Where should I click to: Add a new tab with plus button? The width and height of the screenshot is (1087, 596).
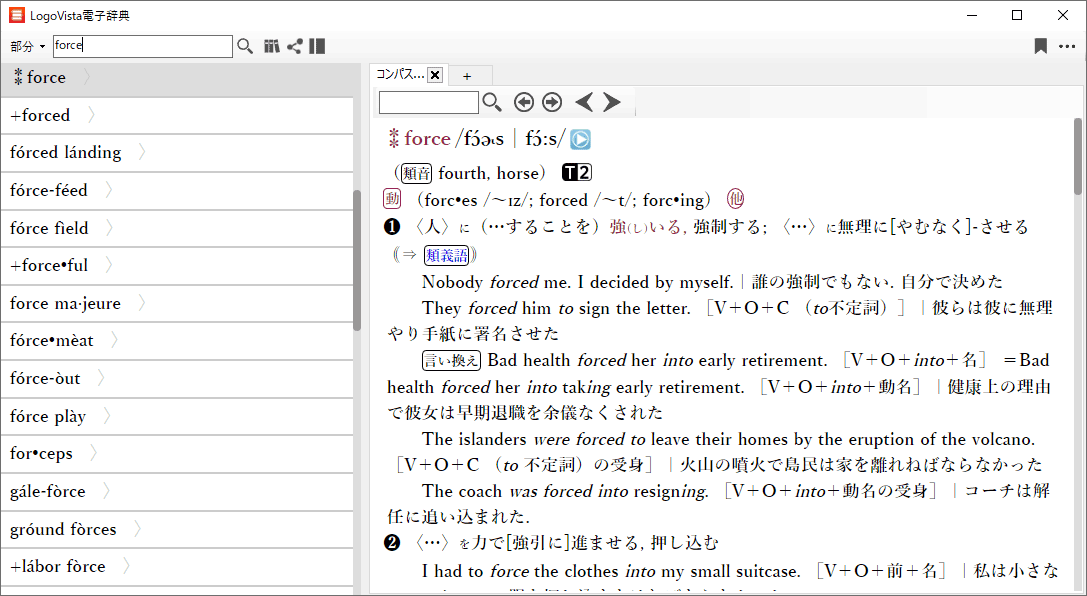pyautogui.click(x=466, y=76)
